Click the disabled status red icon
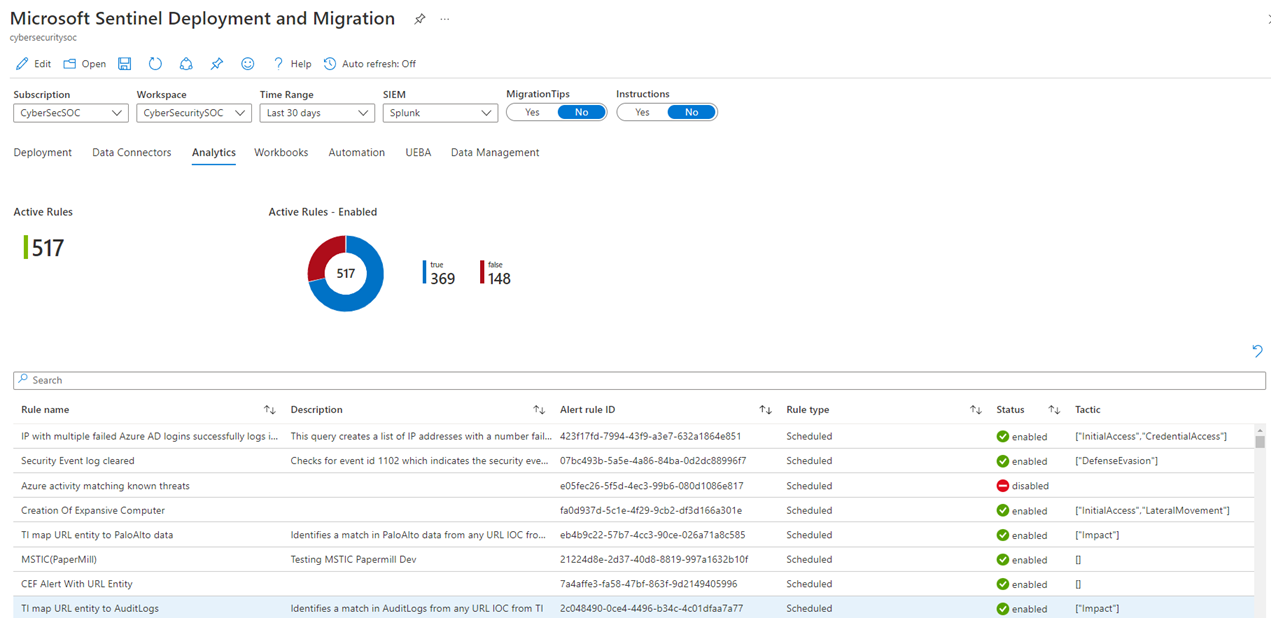 coord(1002,486)
